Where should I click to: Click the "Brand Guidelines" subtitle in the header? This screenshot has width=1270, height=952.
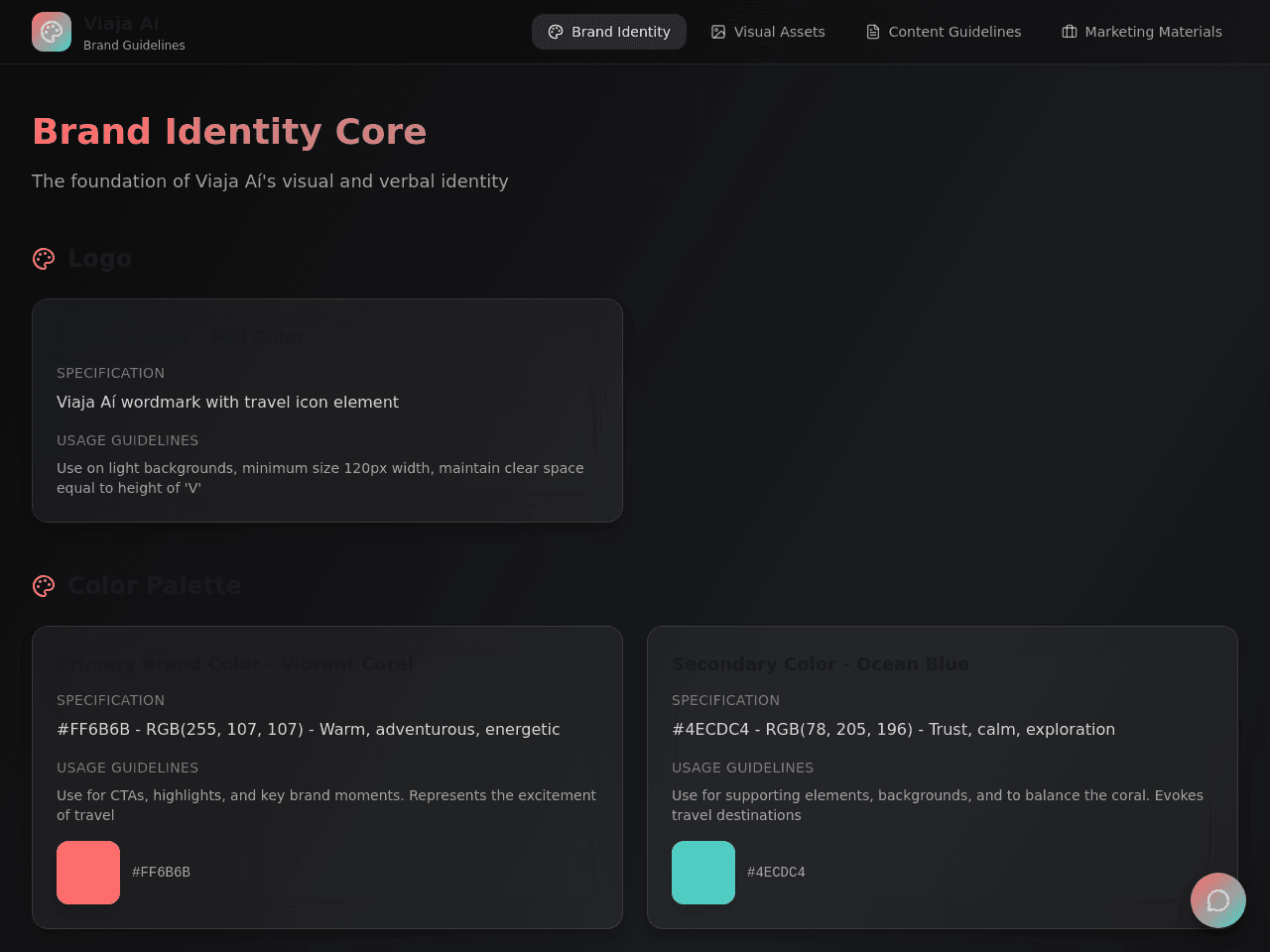(134, 46)
